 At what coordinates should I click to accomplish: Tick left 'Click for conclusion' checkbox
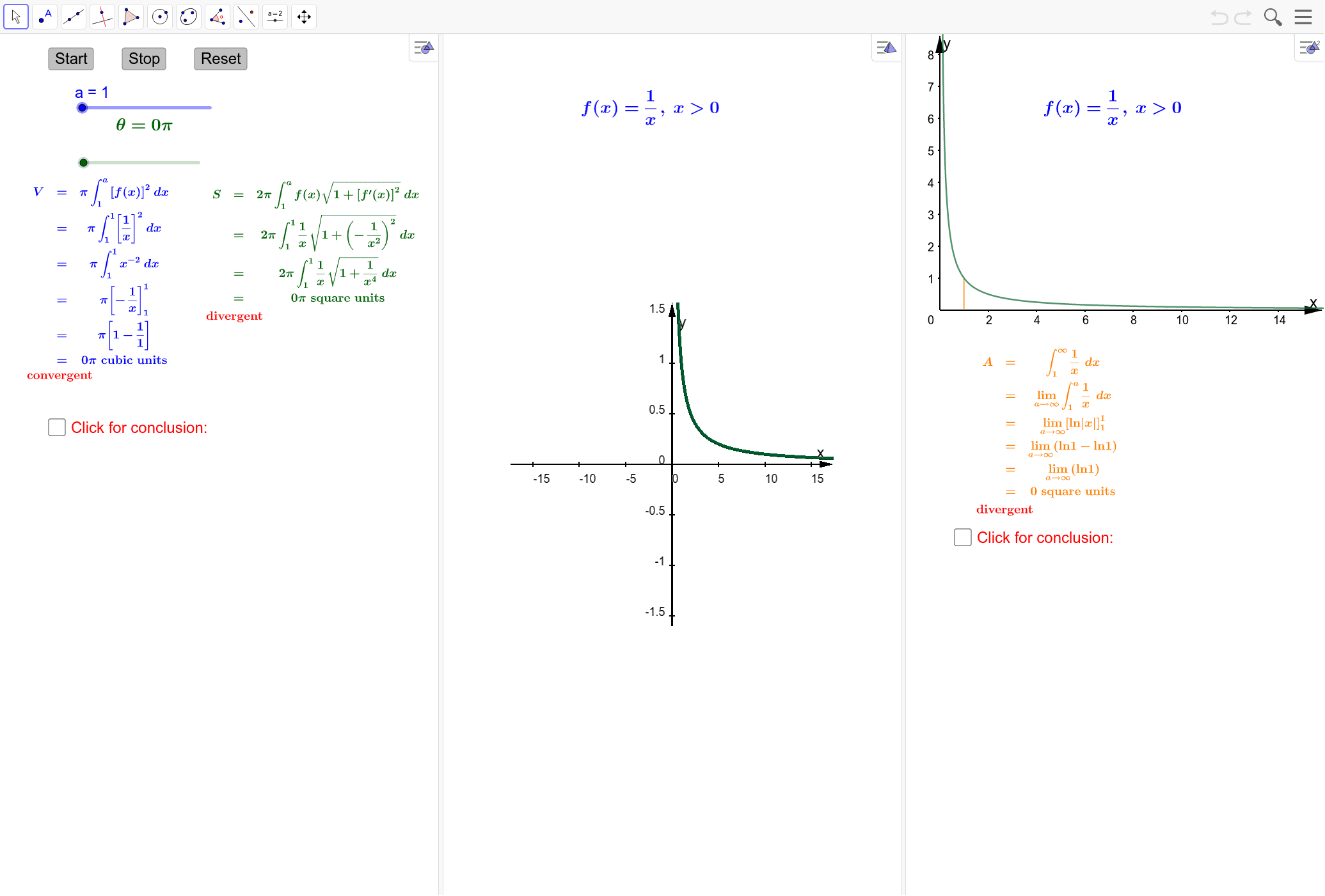(x=57, y=427)
